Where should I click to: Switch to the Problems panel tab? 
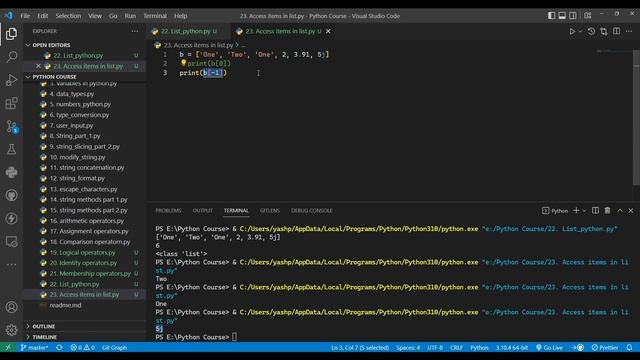pos(168,211)
